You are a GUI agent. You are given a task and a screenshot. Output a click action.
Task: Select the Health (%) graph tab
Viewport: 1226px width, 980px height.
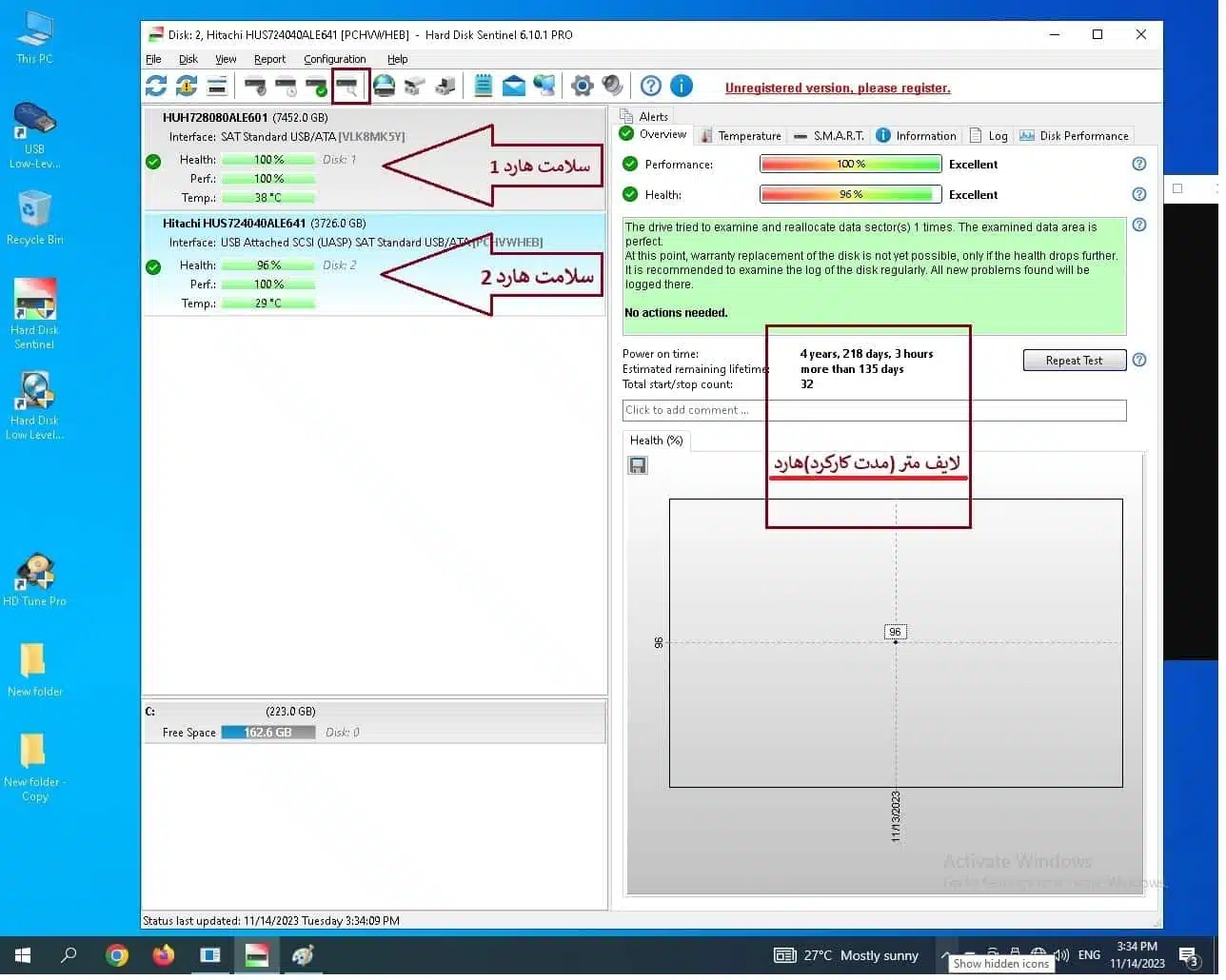coord(657,441)
